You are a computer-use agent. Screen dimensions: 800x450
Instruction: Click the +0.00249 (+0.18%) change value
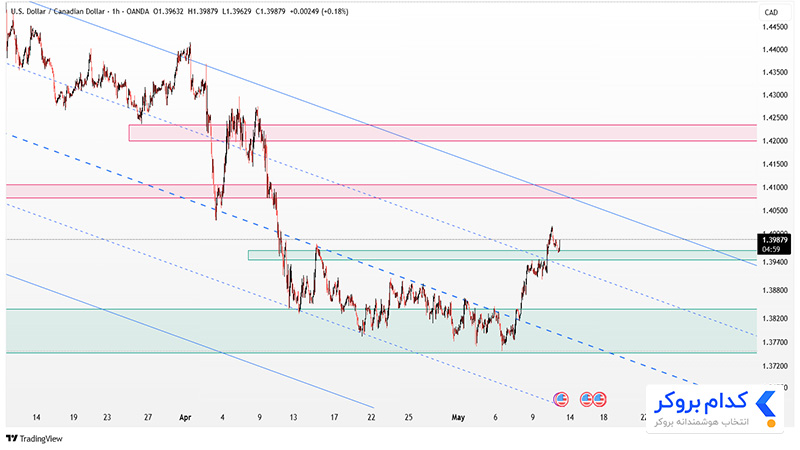pos(319,11)
